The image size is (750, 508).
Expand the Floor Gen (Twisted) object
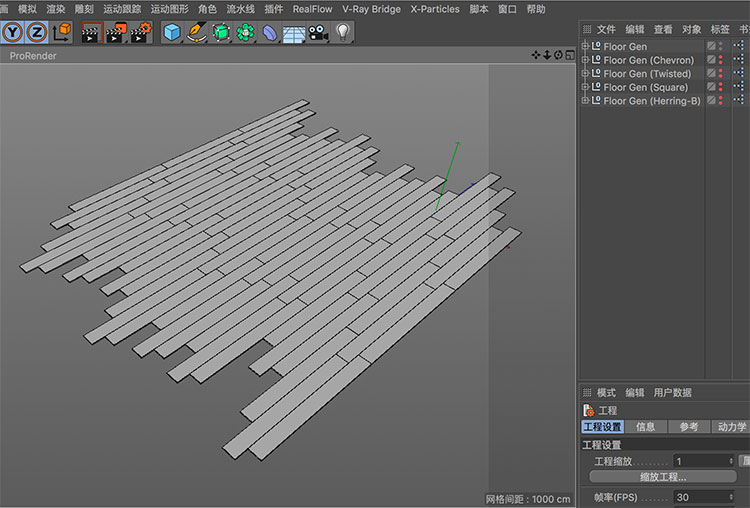585,73
